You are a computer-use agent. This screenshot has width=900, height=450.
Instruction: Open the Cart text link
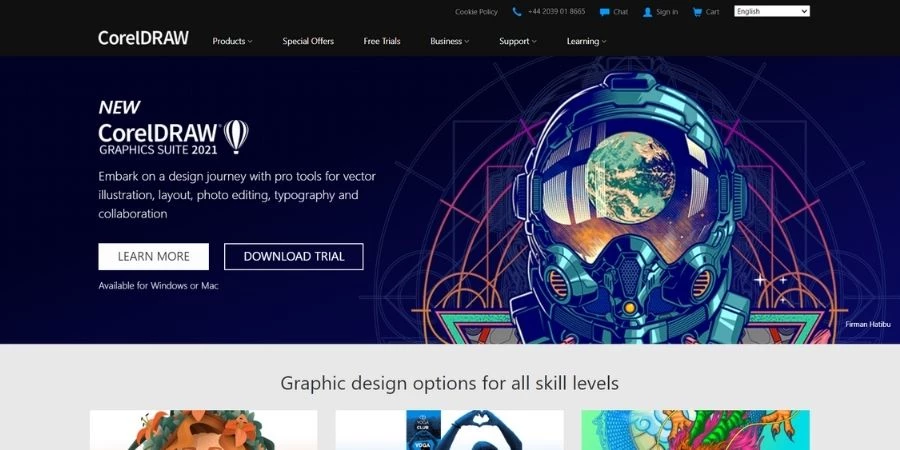pyautogui.click(x=712, y=12)
